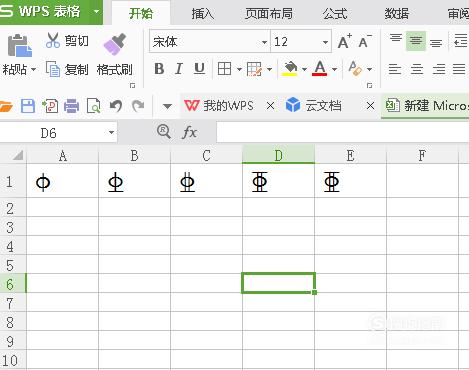Click the decrease indent icon
This screenshot has width=469, height=370.
coord(461,41)
